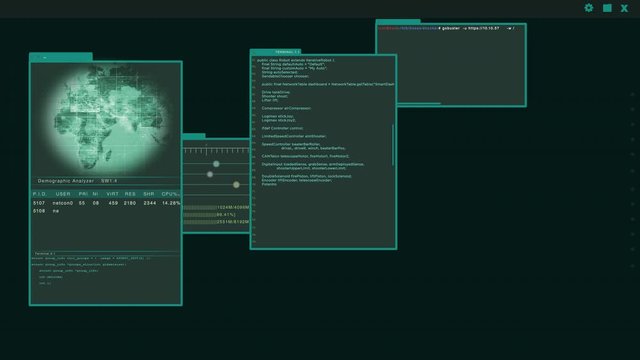Click the top slider knob
The height and width of the screenshot is (360, 640).
click(216, 164)
